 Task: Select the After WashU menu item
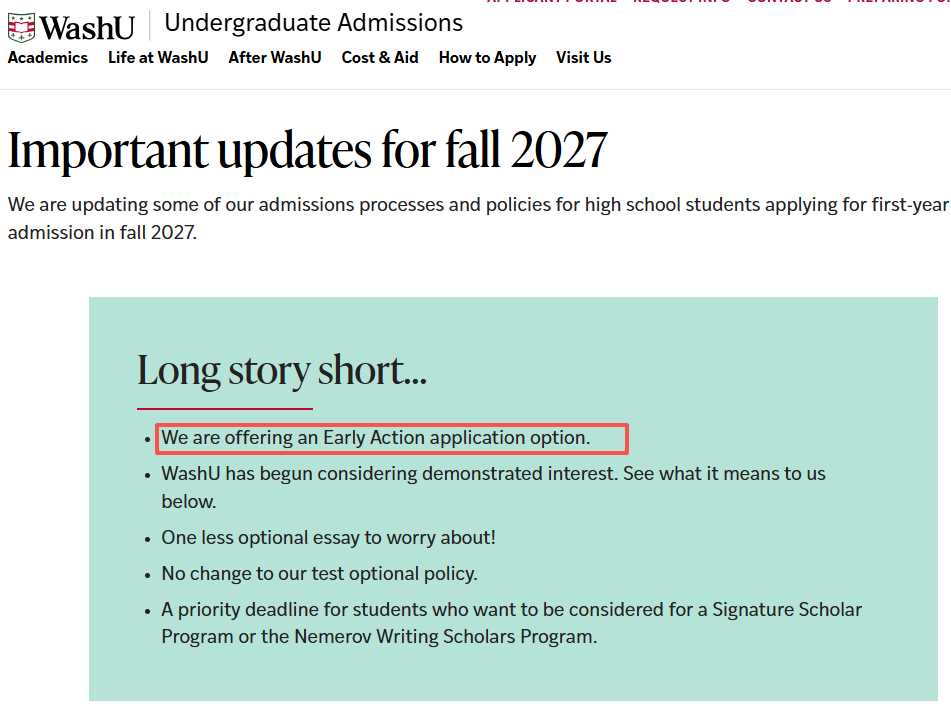(x=275, y=58)
